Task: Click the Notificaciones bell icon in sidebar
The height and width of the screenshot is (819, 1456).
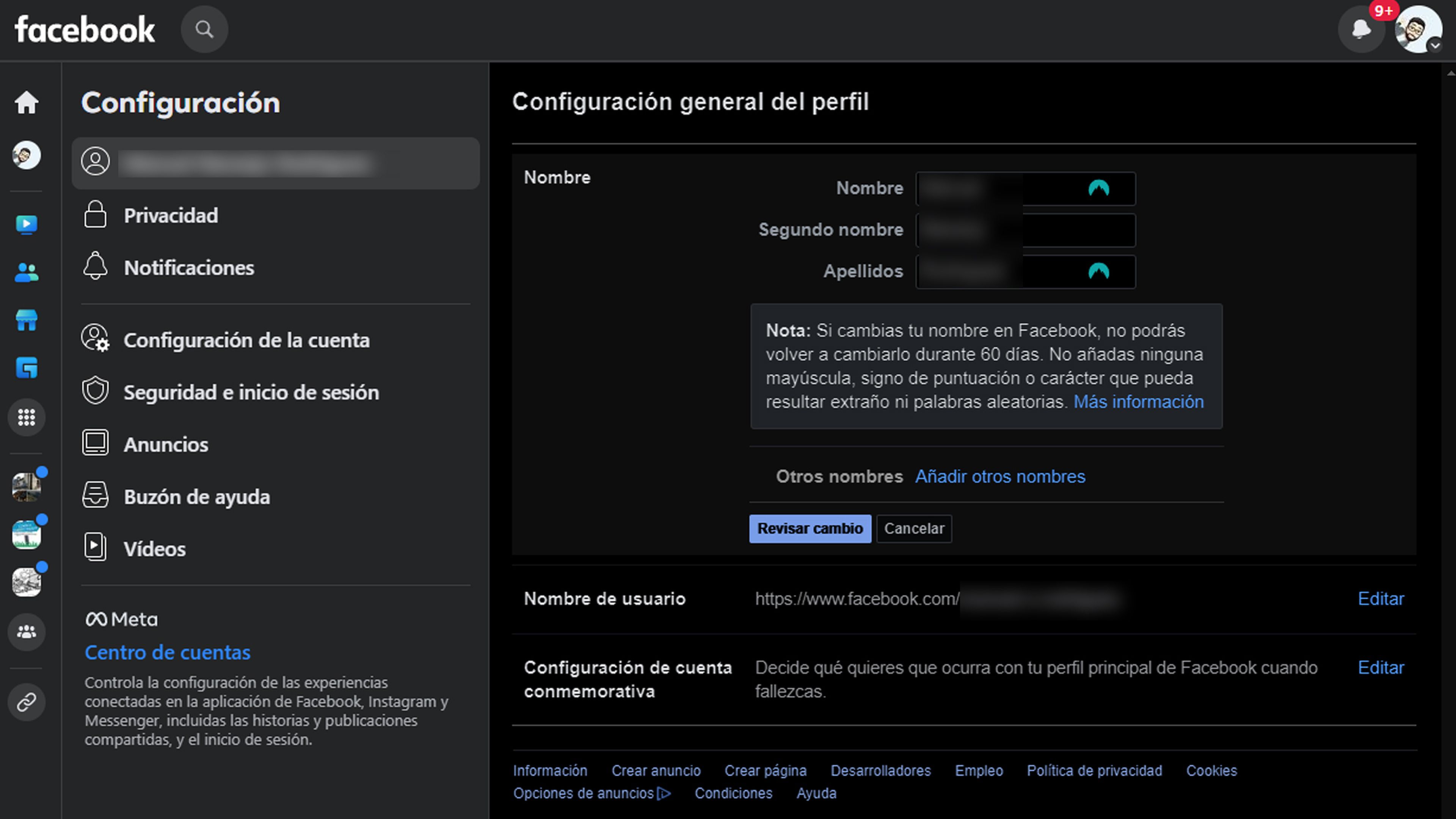Action: (x=95, y=266)
